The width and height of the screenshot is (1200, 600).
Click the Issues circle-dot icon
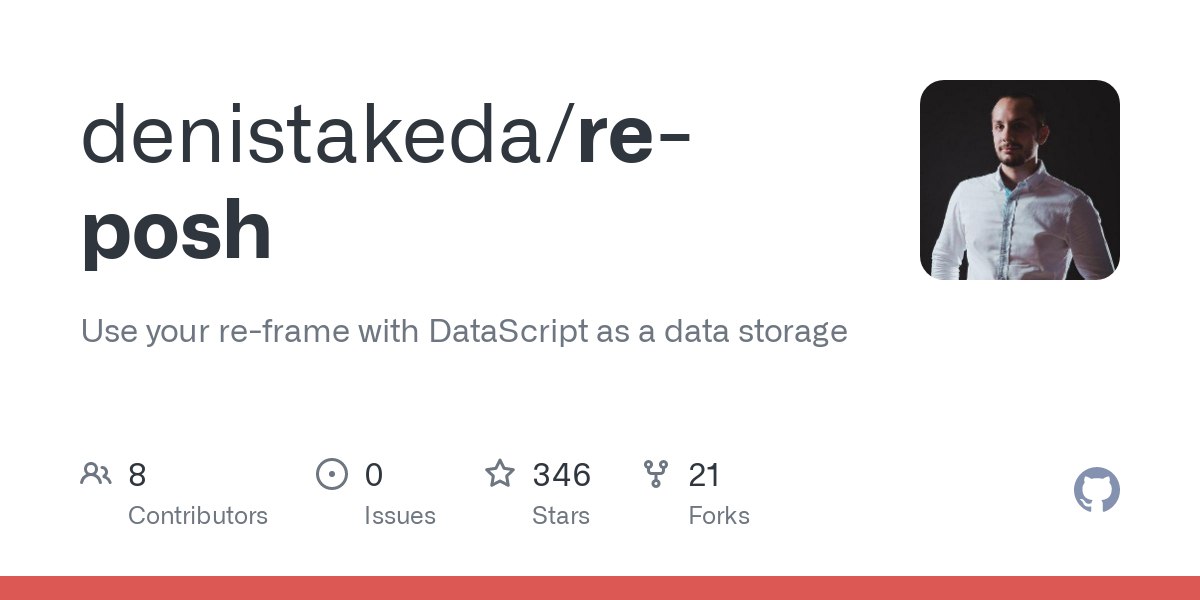331,474
